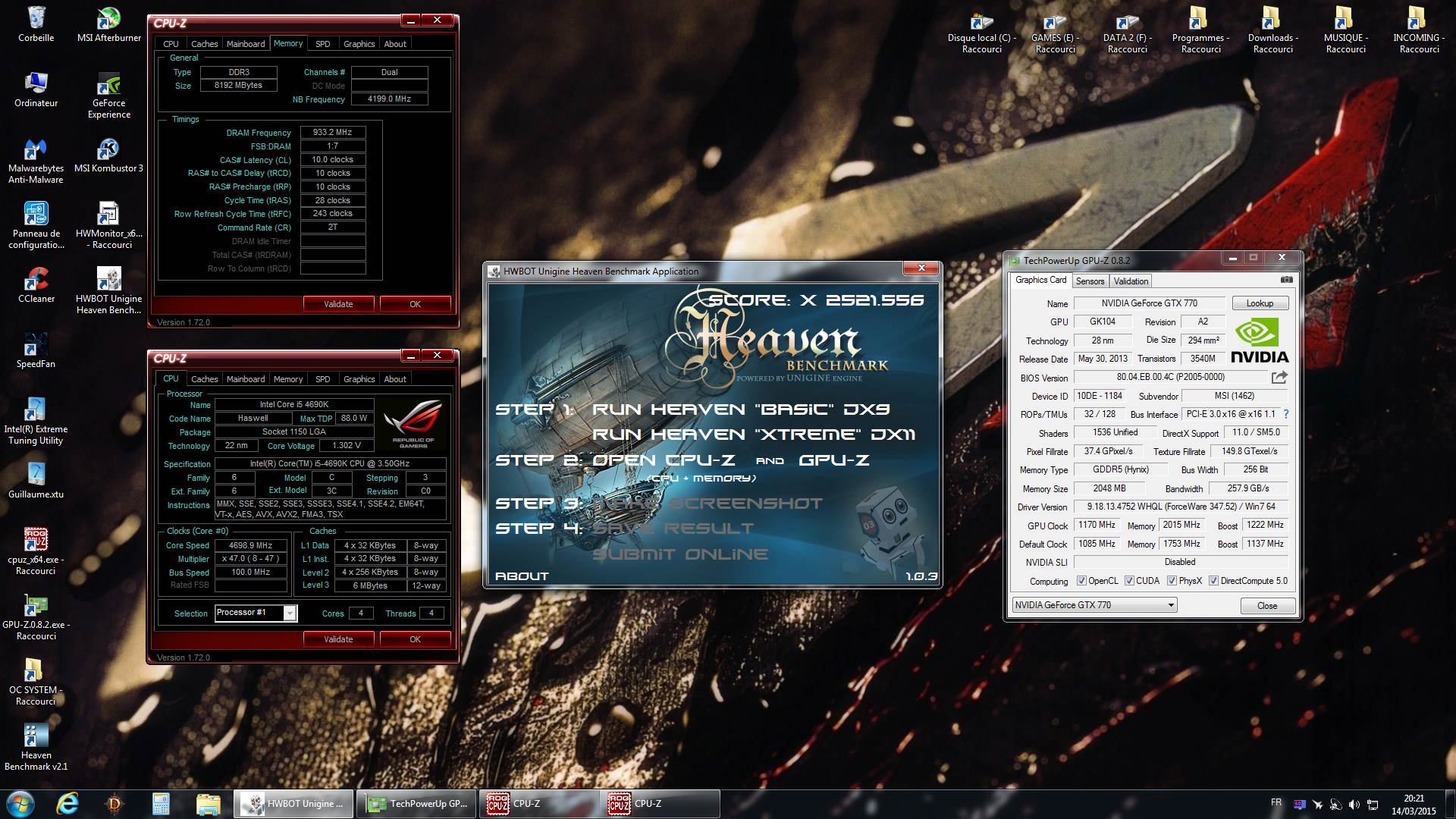Viewport: 1456px width, 819px height.
Task: Open Panneau de configuration icon
Action: 36,226
